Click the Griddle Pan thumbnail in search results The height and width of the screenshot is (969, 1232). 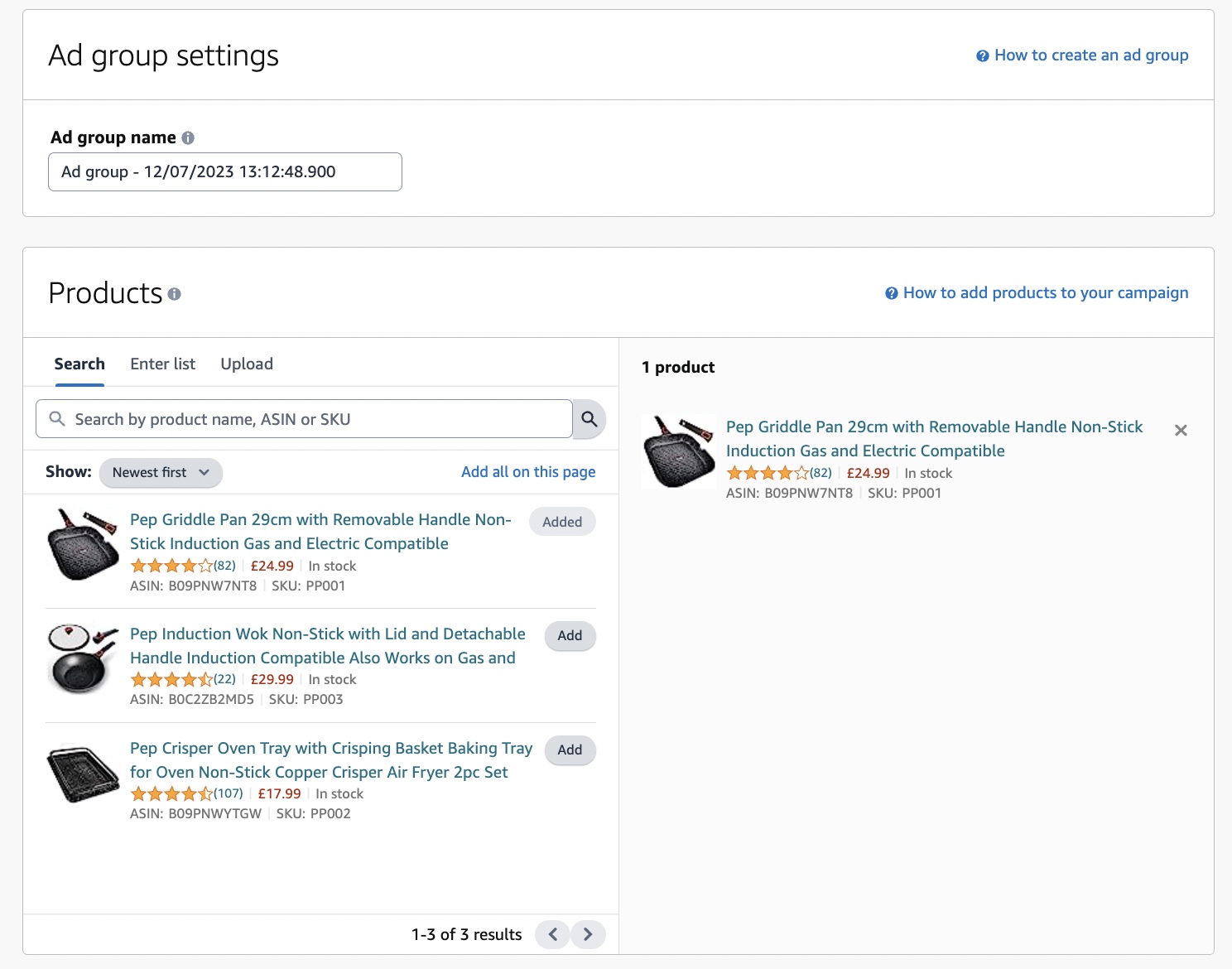[83, 544]
